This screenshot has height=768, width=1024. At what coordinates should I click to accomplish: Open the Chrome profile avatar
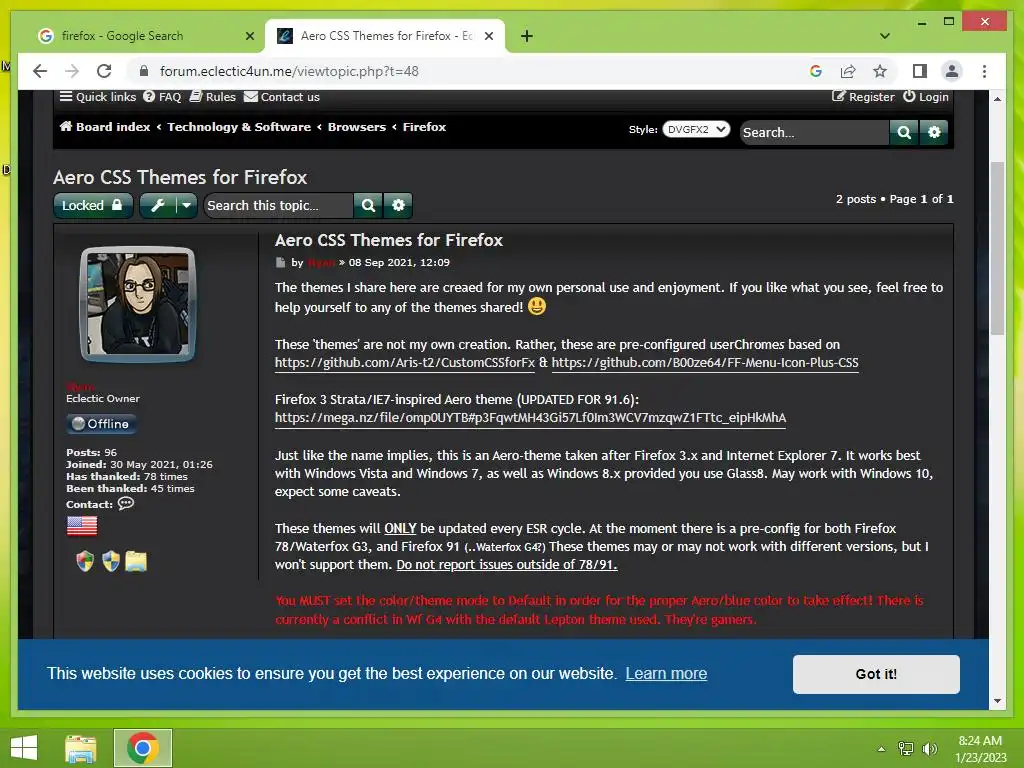952,71
